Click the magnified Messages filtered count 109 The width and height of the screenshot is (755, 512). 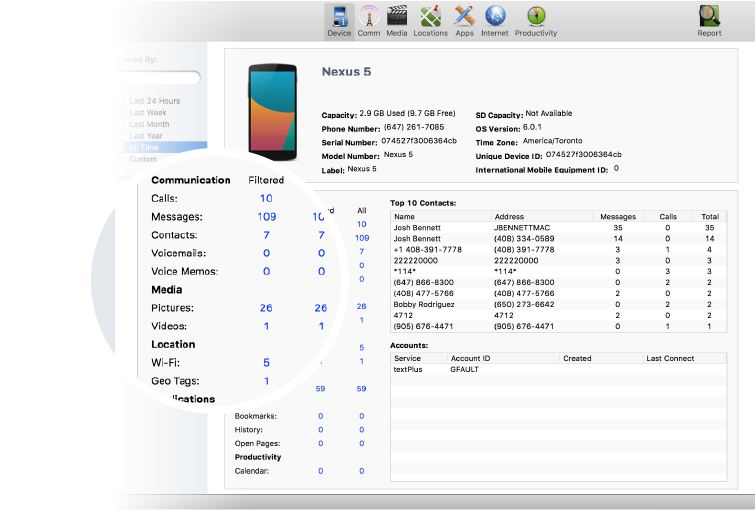click(267, 217)
